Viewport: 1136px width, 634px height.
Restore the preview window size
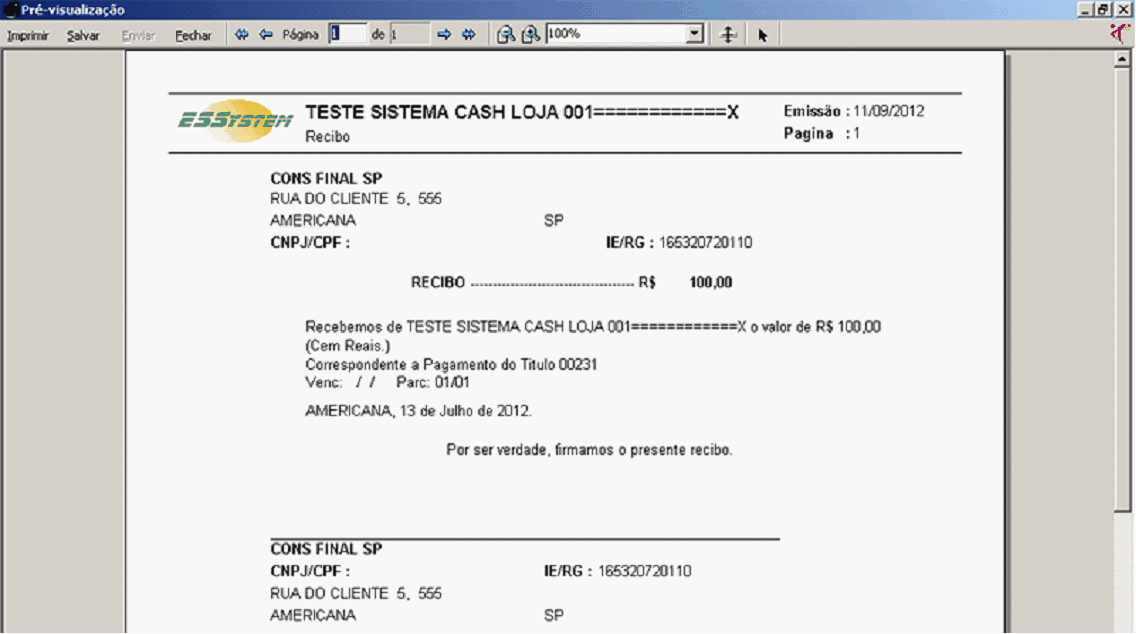(1104, 9)
